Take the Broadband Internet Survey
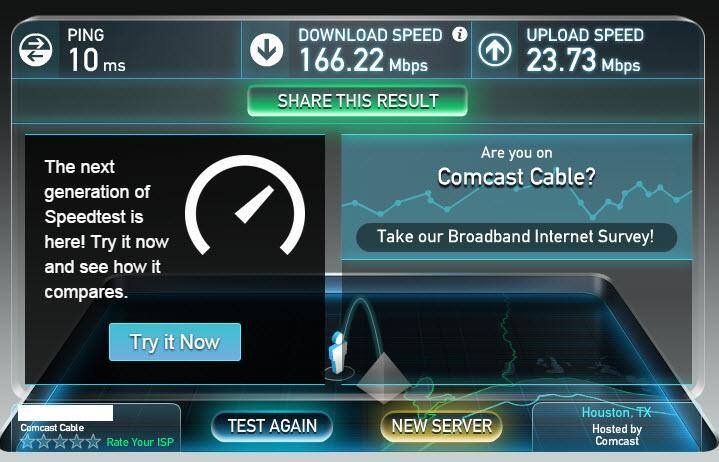 516,237
